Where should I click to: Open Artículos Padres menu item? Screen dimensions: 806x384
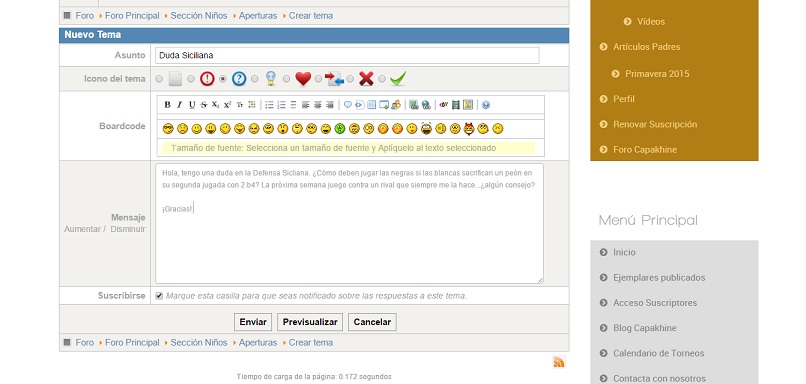pos(646,47)
